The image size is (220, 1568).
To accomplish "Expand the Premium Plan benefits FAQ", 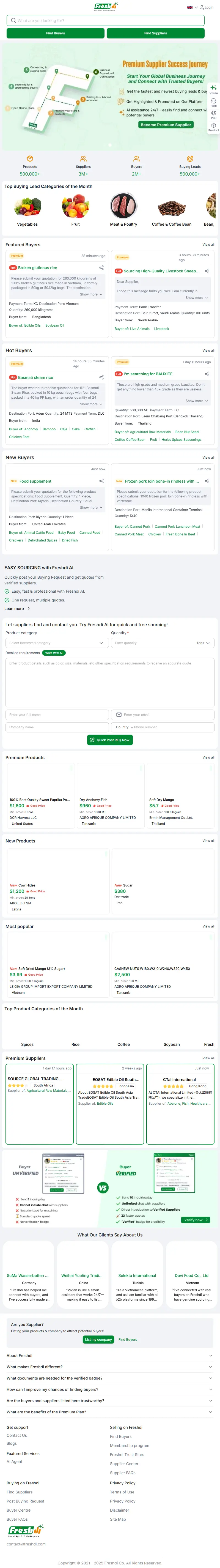I will tap(109, 1412).
